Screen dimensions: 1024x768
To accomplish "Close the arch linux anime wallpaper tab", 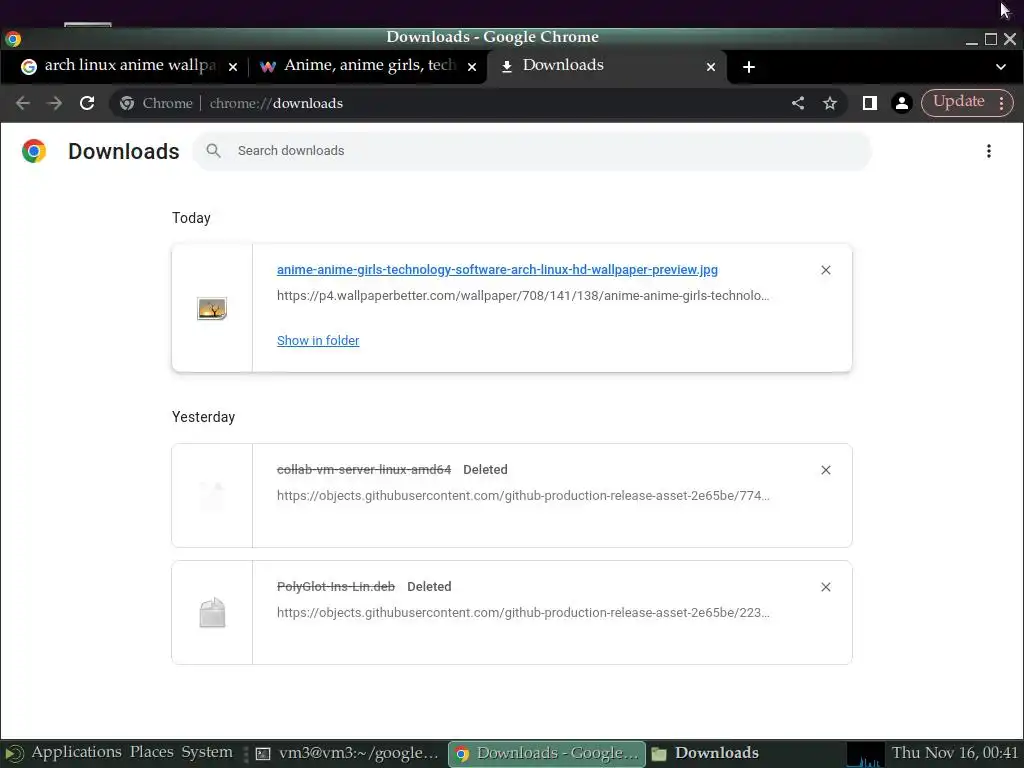I will 232,67.
